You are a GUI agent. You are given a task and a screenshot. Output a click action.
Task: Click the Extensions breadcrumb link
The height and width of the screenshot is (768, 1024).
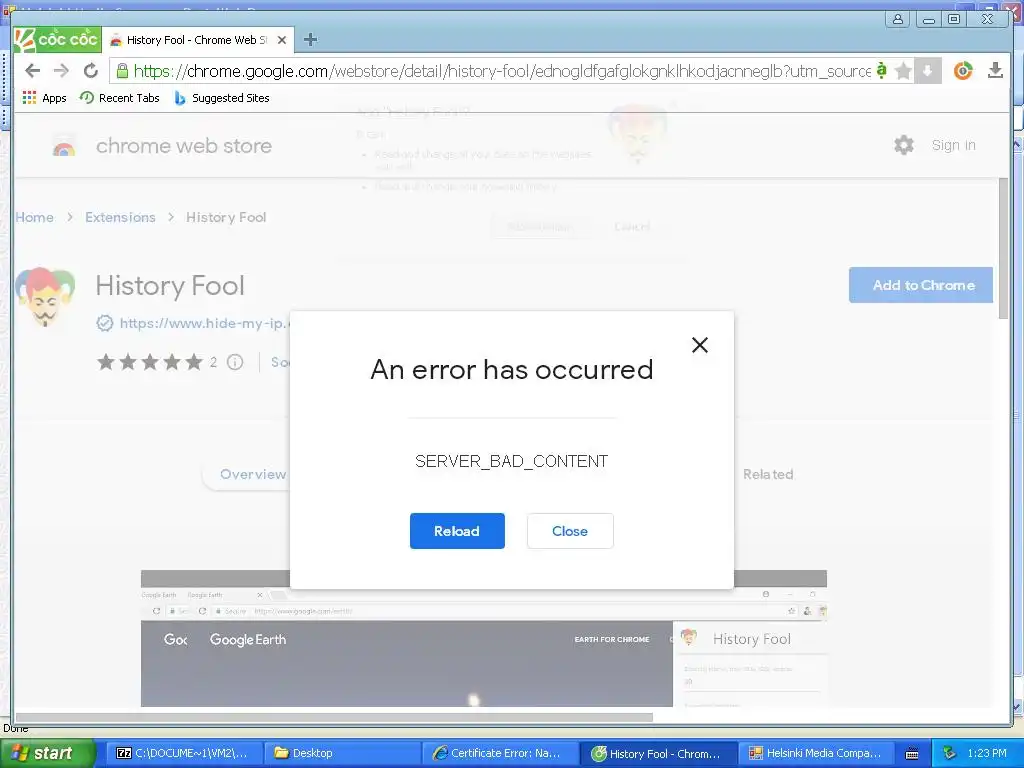pyautogui.click(x=120, y=217)
